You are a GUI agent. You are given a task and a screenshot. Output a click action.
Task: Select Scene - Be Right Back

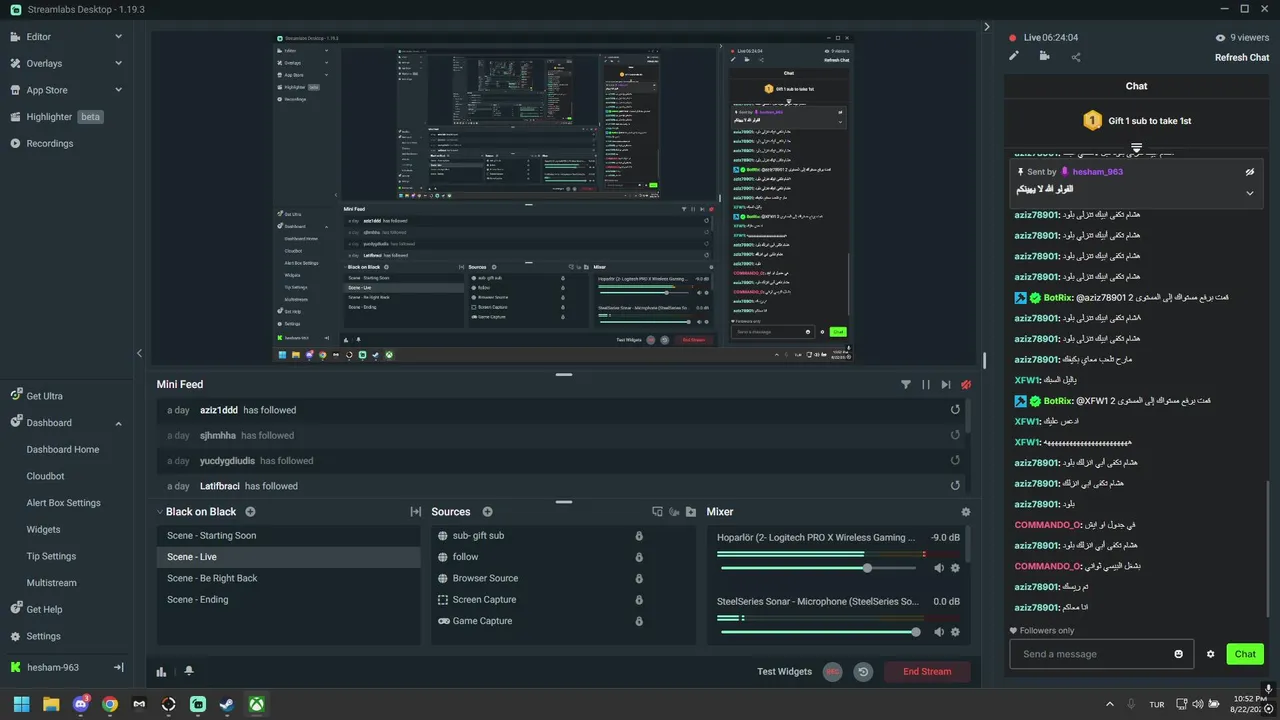(288, 578)
